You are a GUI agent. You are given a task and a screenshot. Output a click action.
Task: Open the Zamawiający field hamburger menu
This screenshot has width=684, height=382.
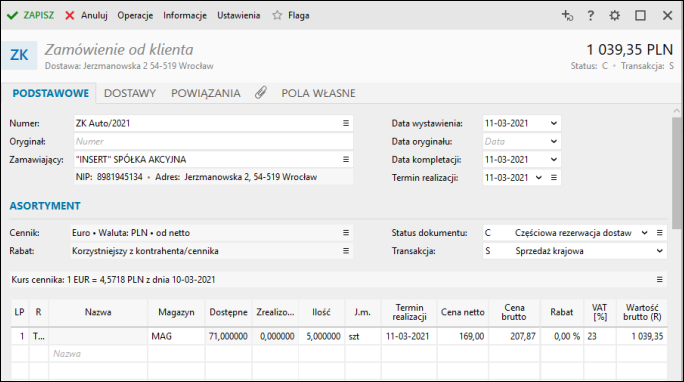coord(346,160)
